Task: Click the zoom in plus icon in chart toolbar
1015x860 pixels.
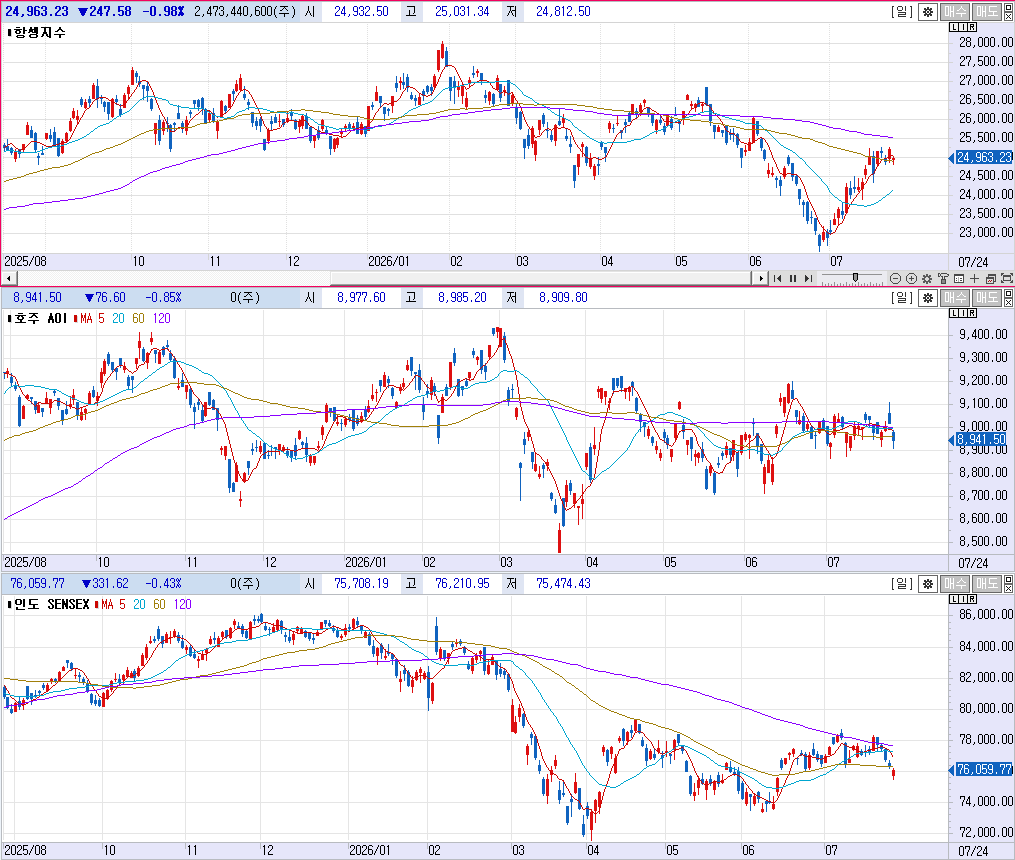Action: point(911,278)
